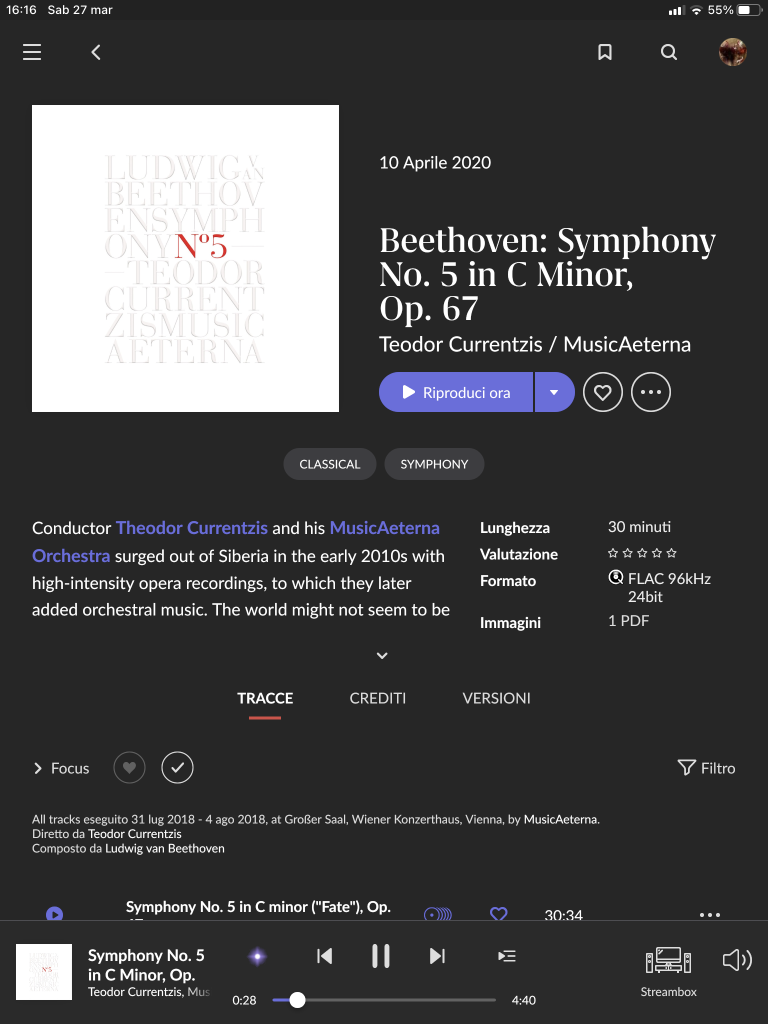Open the album three-dots options menu

tap(650, 392)
